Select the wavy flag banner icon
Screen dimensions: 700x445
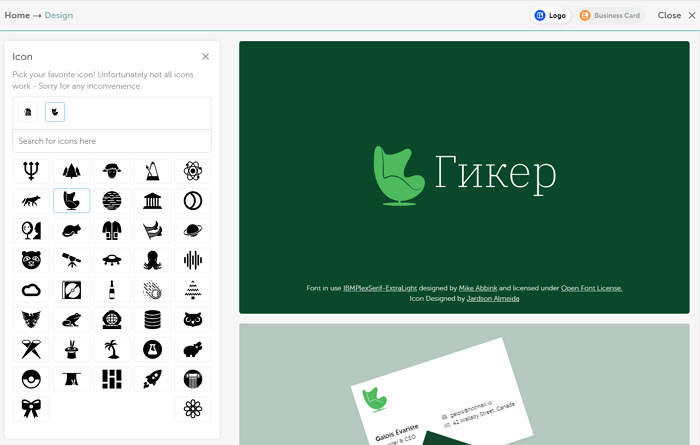click(152, 230)
